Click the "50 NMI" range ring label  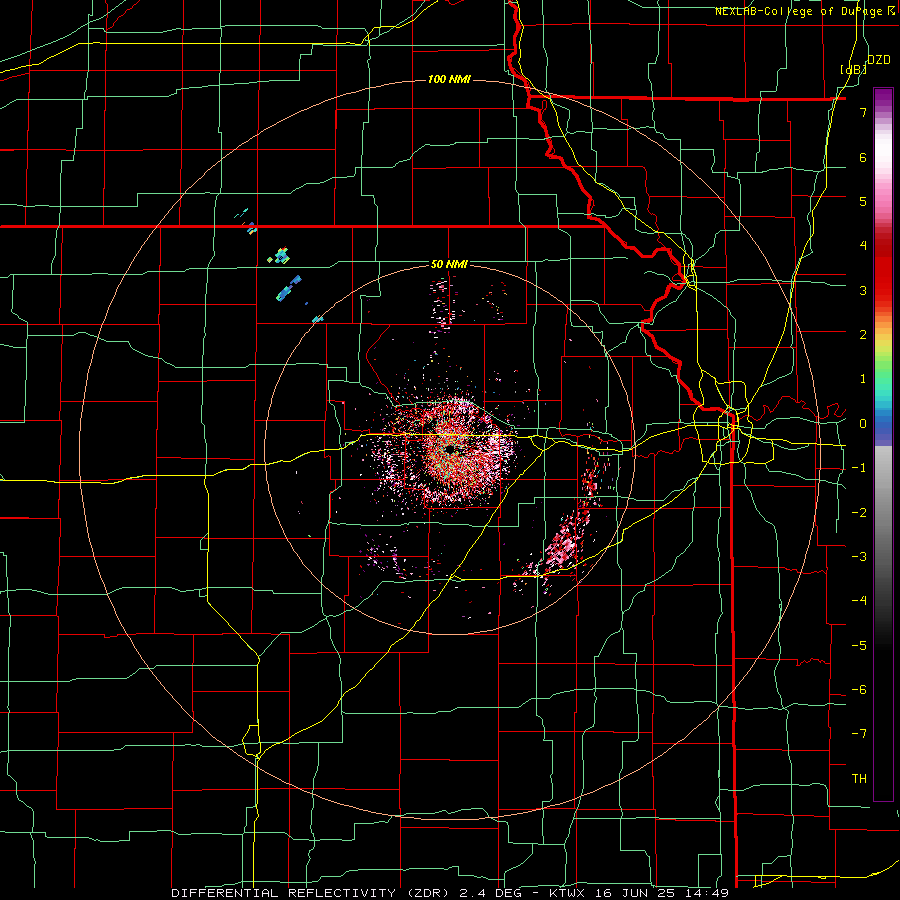coord(449,264)
